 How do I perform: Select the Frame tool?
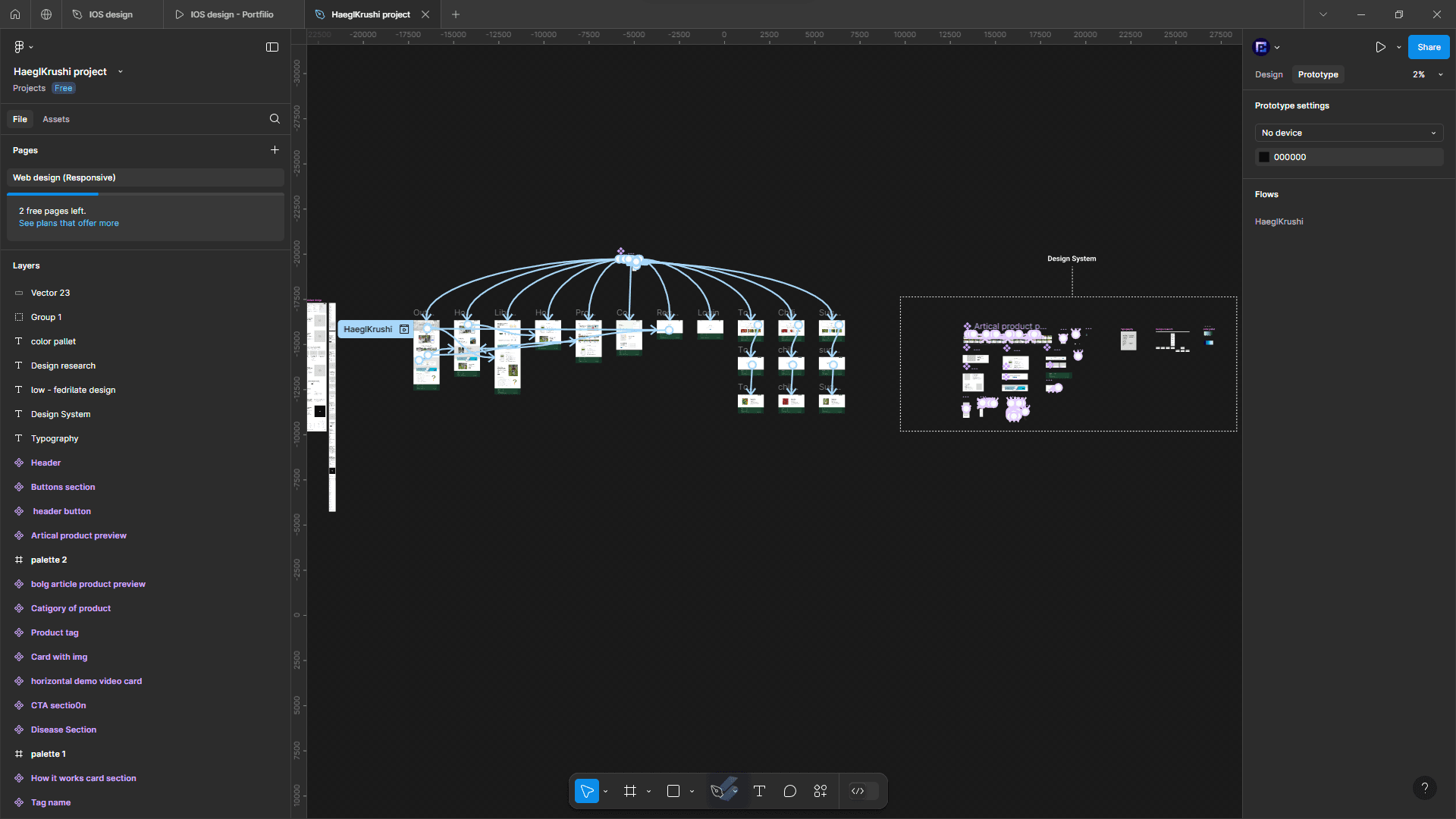tap(629, 791)
